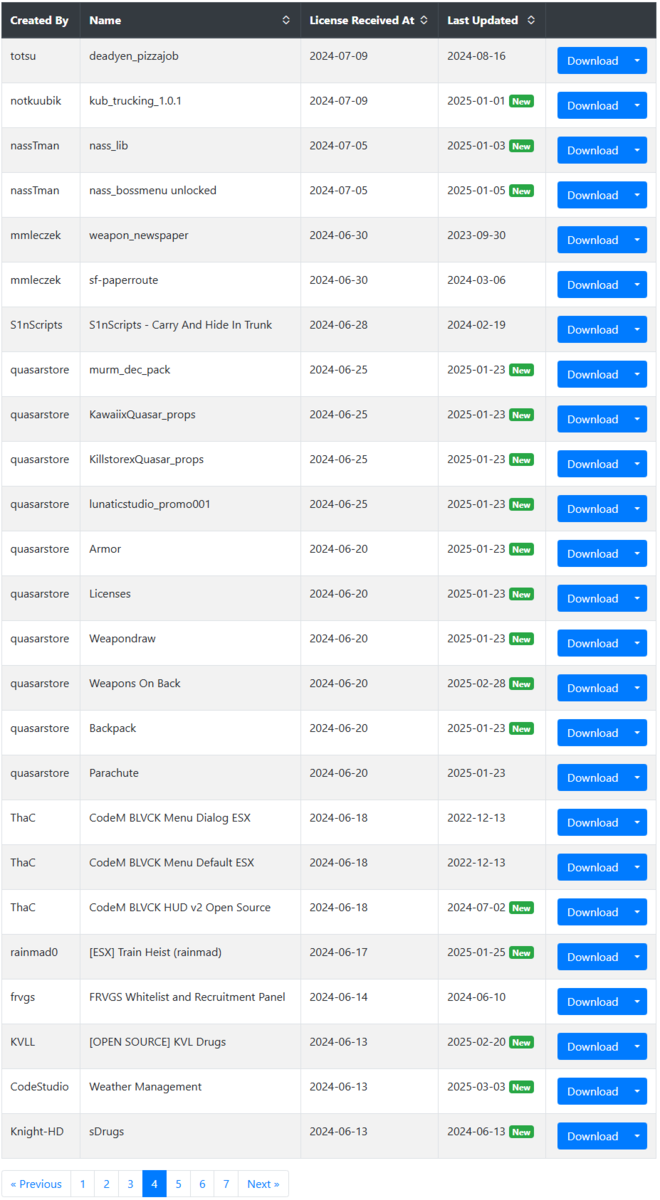Jump to page 1 of results

[82, 1184]
